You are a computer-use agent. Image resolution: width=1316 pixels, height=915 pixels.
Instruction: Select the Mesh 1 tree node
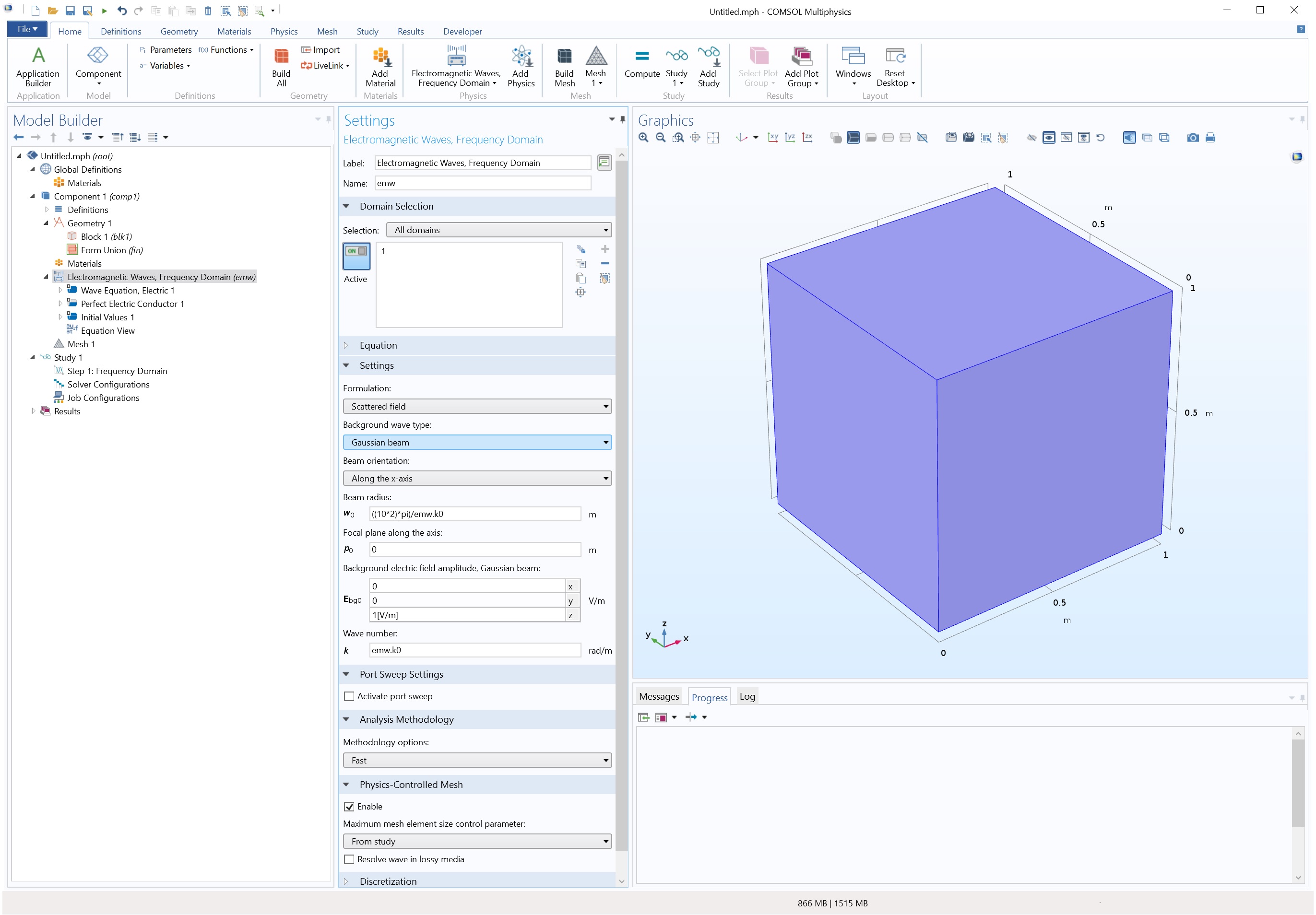[81, 344]
